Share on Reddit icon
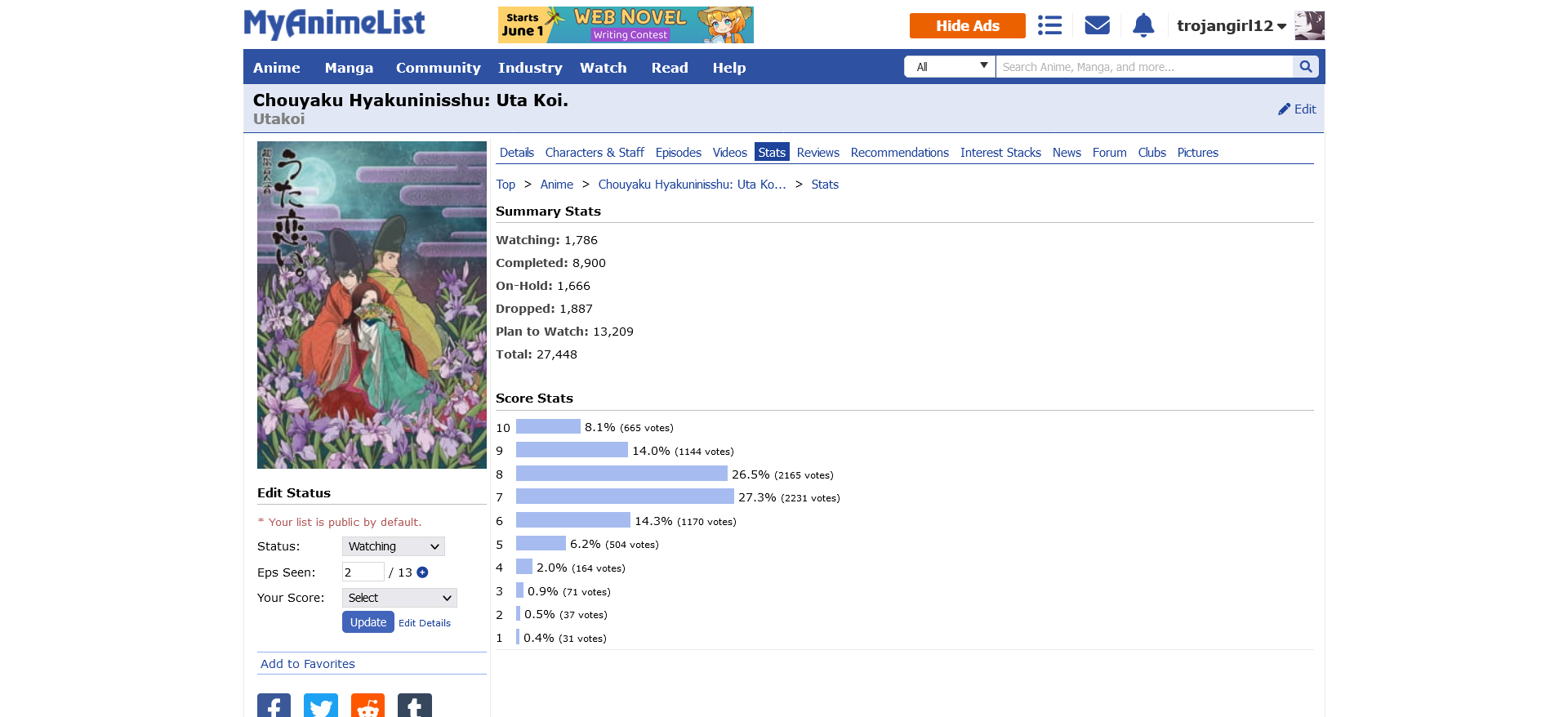The image size is (1568, 717). click(367, 706)
